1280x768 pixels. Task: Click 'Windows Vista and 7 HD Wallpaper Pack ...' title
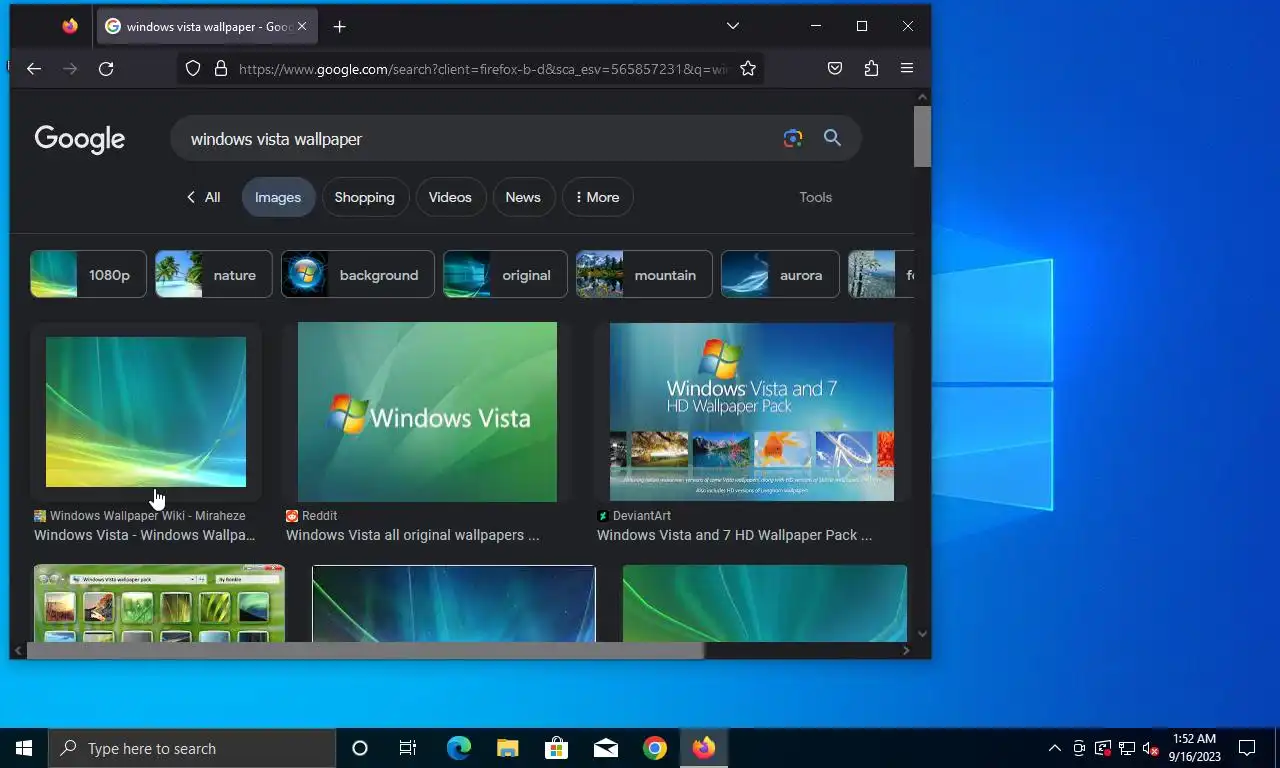734,535
